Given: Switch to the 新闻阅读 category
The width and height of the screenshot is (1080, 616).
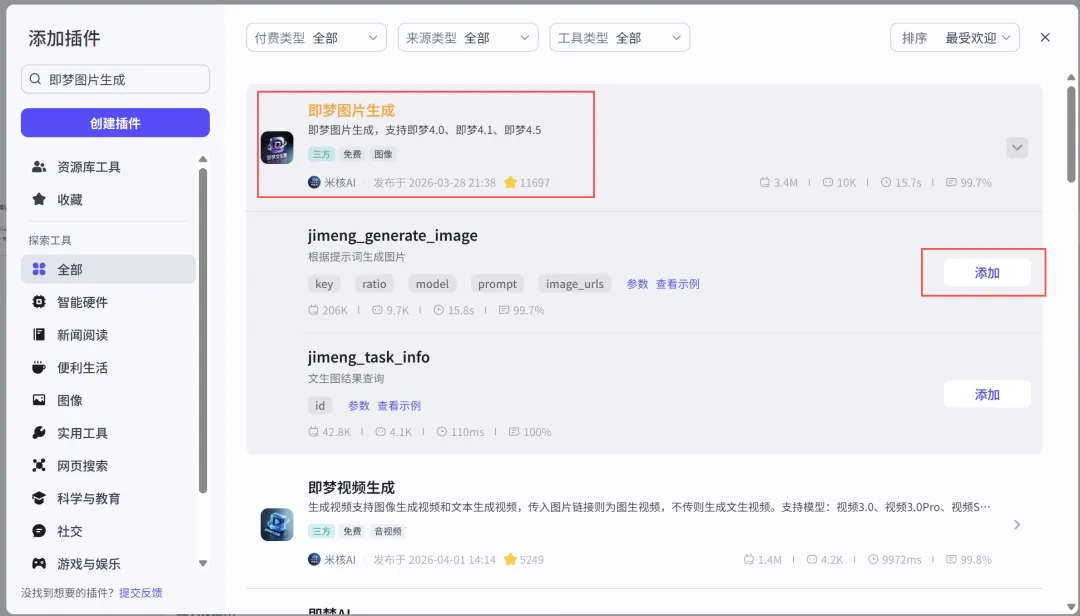Looking at the screenshot, I should pos(108,335).
